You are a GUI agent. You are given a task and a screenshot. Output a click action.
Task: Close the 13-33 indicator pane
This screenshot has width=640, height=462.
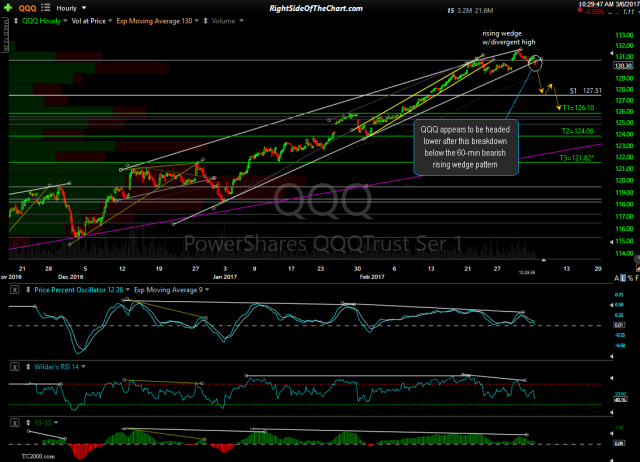coord(15,423)
